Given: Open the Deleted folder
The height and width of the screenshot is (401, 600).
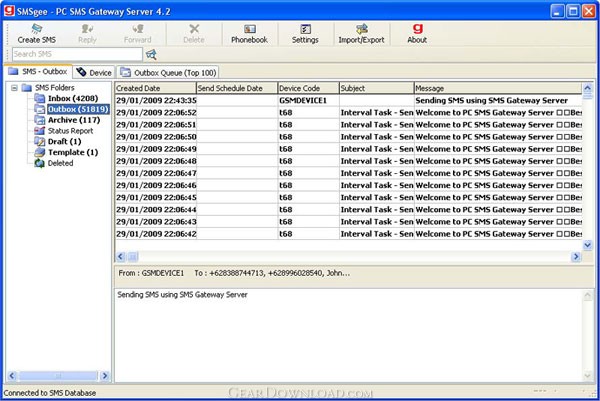Looking at the screenshot, I should tap(60, 163).
